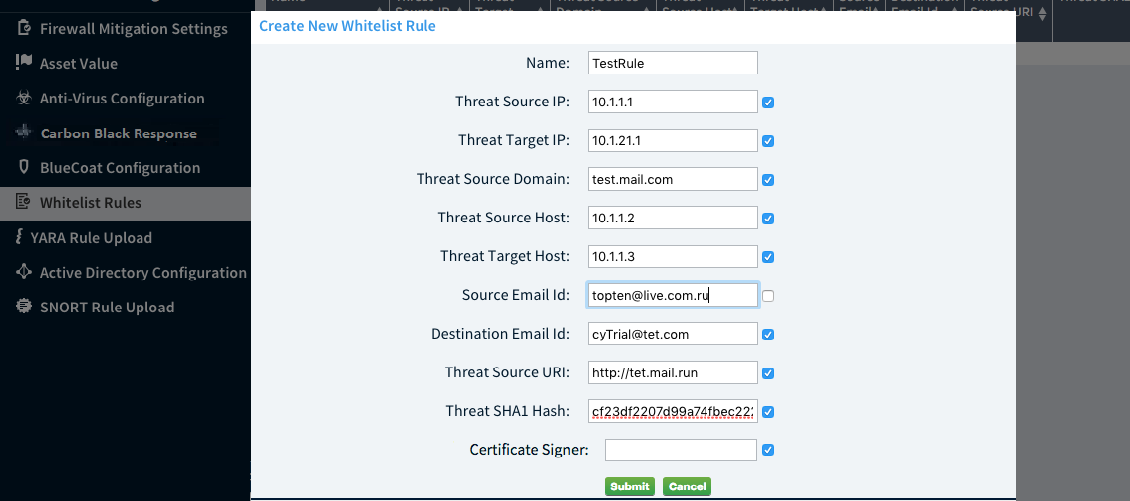Uncheck the Threat Source IP checkbox

tap(768, 102)
